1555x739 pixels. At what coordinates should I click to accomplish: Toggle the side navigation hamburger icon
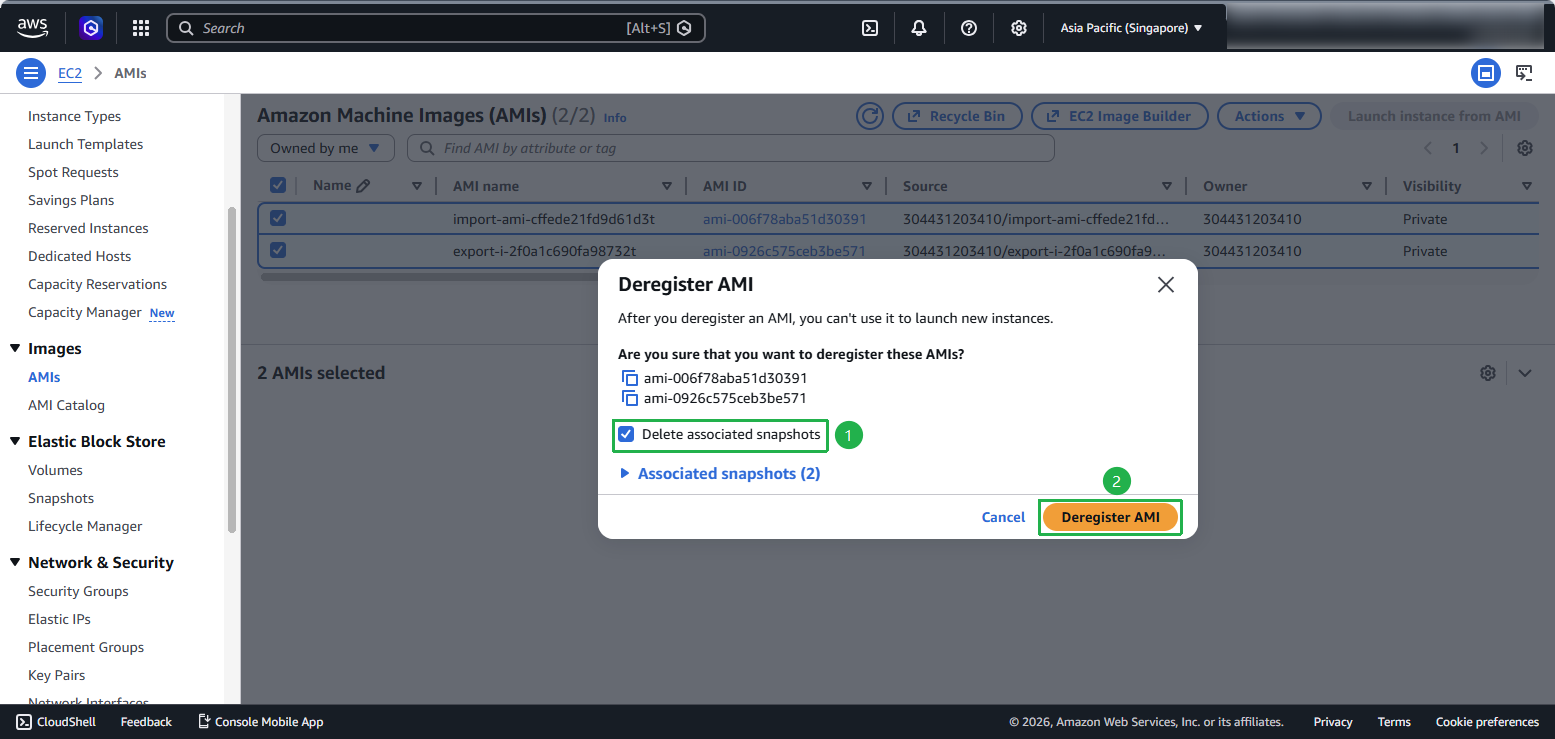[31, 73]
